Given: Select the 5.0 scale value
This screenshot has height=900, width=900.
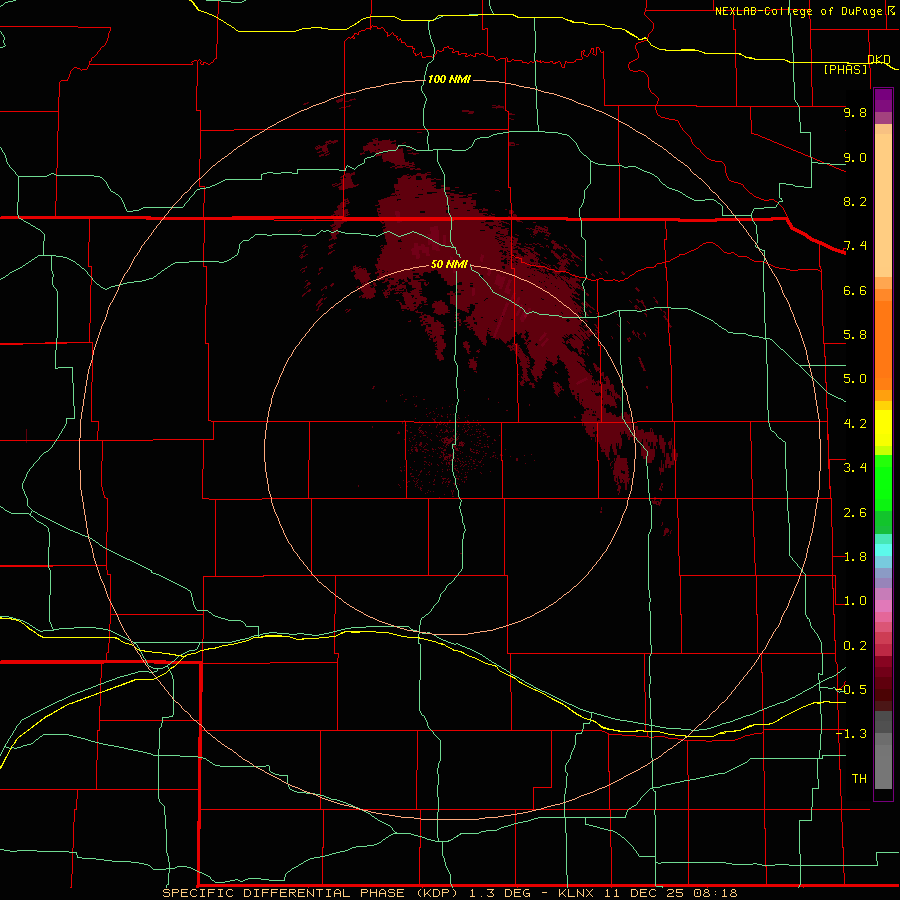Looking at the screenshot, I should click(x=855, y=379).
